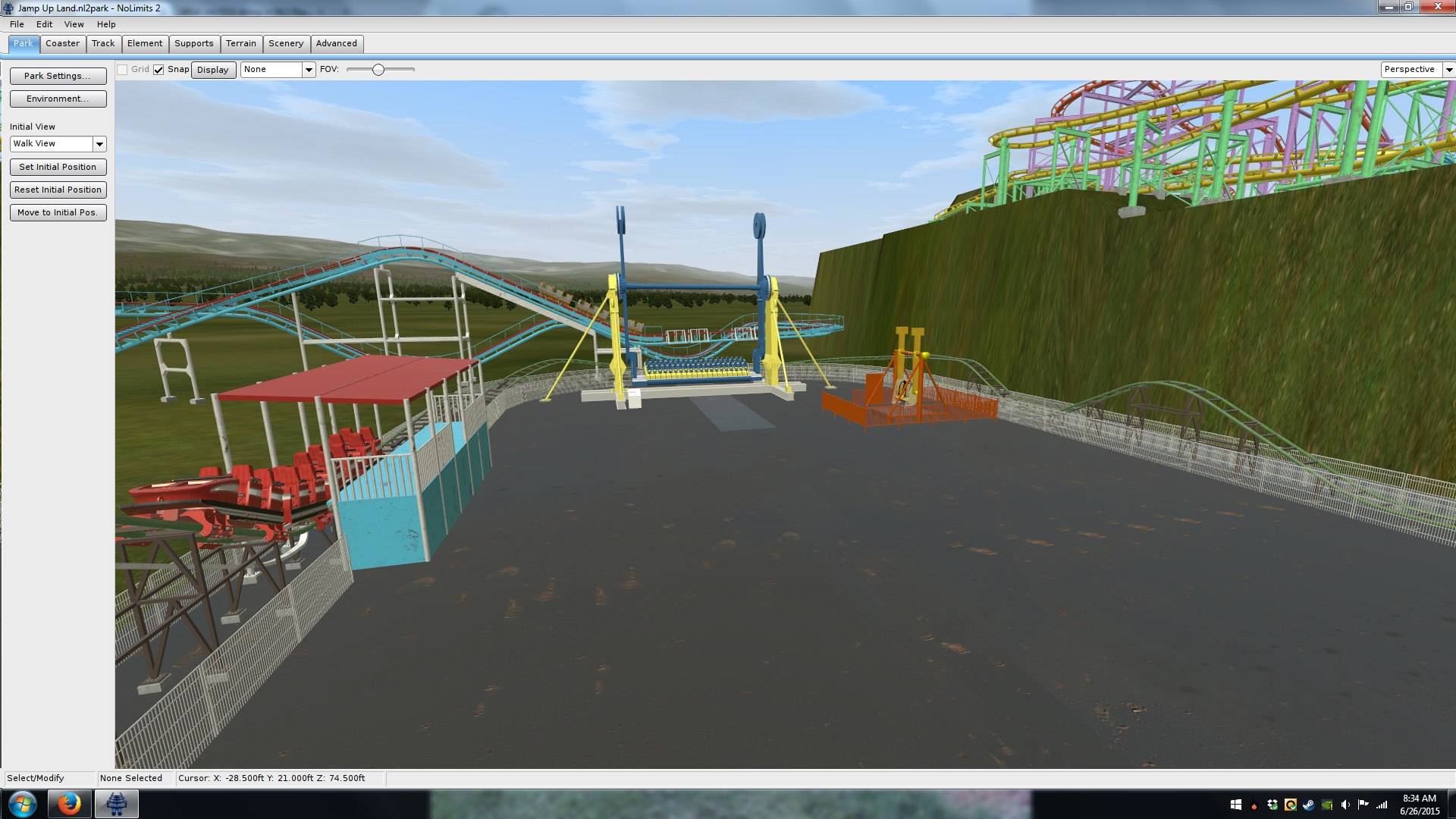Click the Display toggle button
This screenshot has height=819, width=1456.
coord(212,70)
